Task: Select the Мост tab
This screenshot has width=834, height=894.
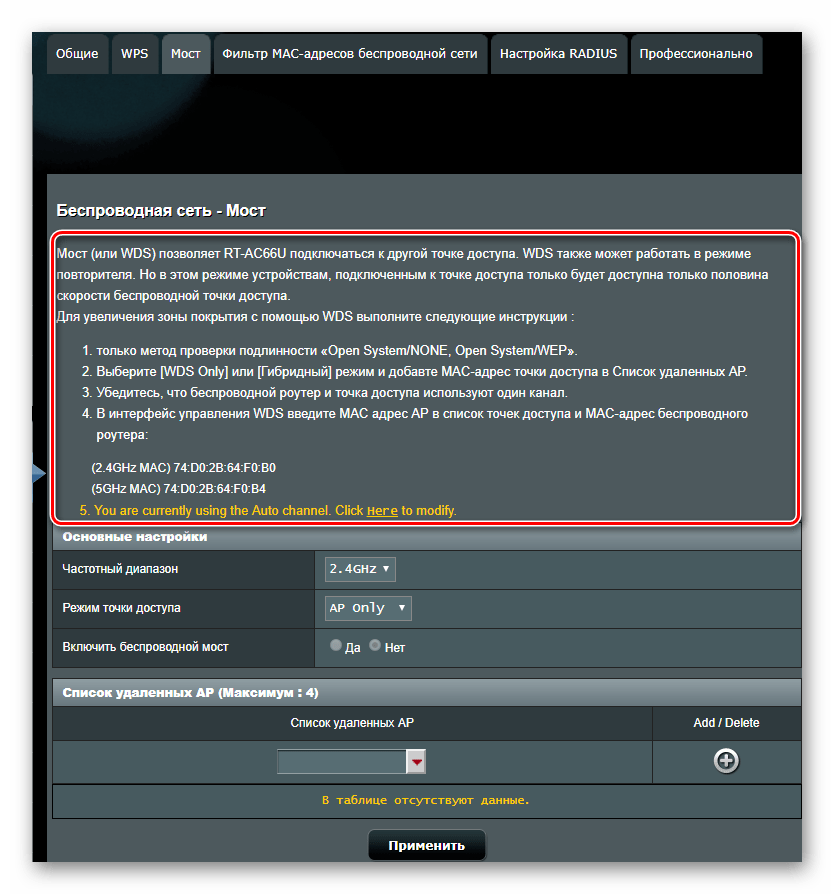Action: pyautogui.click(x=186, y=54)
